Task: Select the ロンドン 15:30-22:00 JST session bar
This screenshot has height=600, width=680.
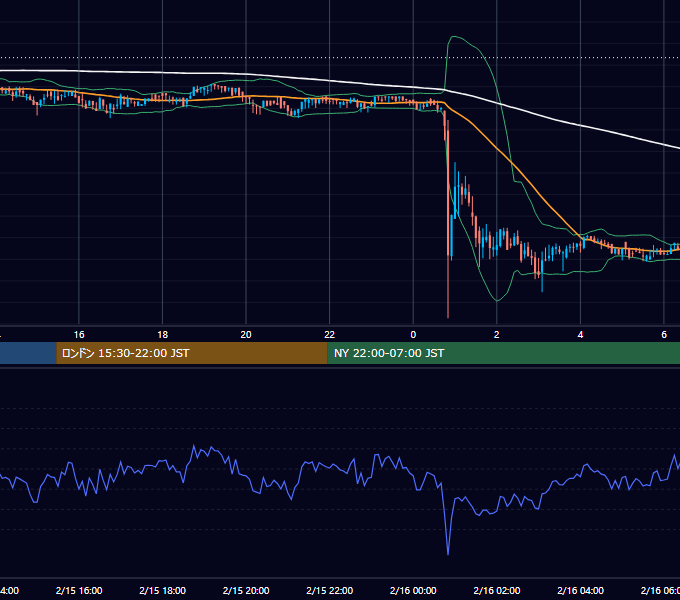Action: click(192, 353)
